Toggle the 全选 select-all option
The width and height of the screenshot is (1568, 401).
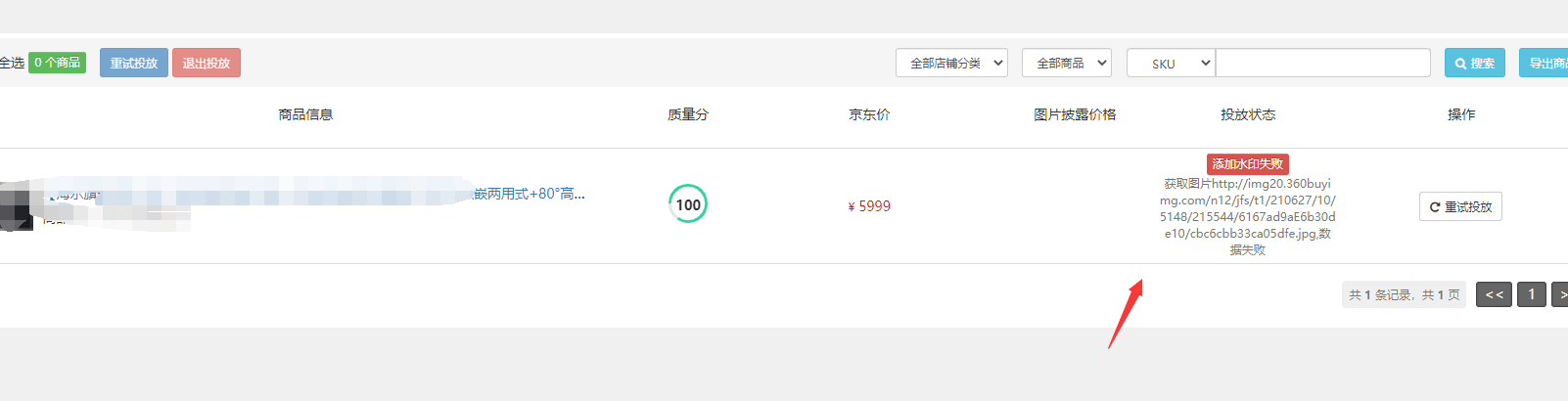[x=12, y=63]
